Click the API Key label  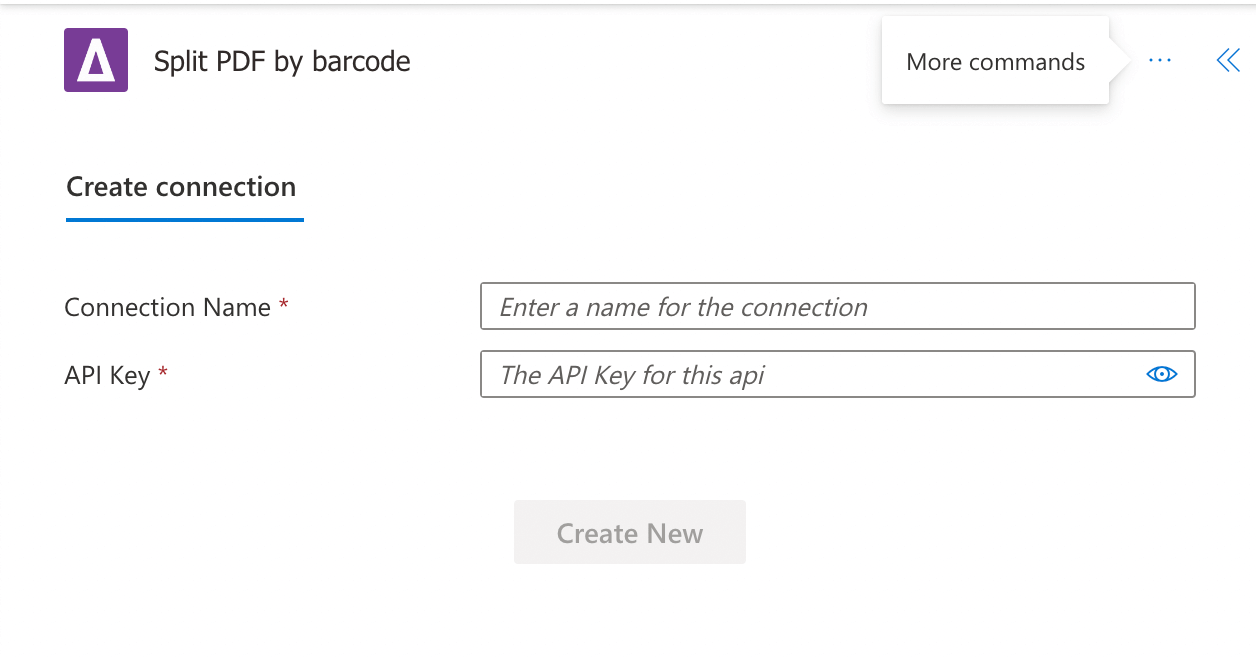coord(107,375)
